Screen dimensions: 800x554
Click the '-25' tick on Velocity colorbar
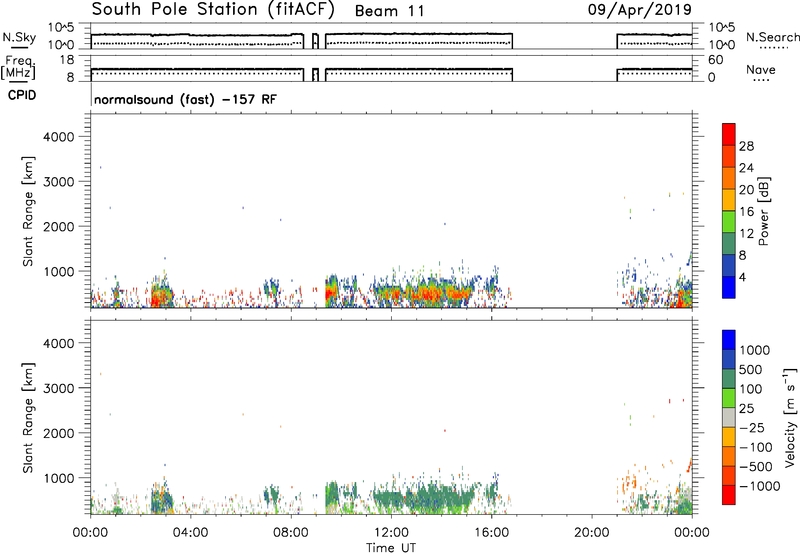[752, 428]
